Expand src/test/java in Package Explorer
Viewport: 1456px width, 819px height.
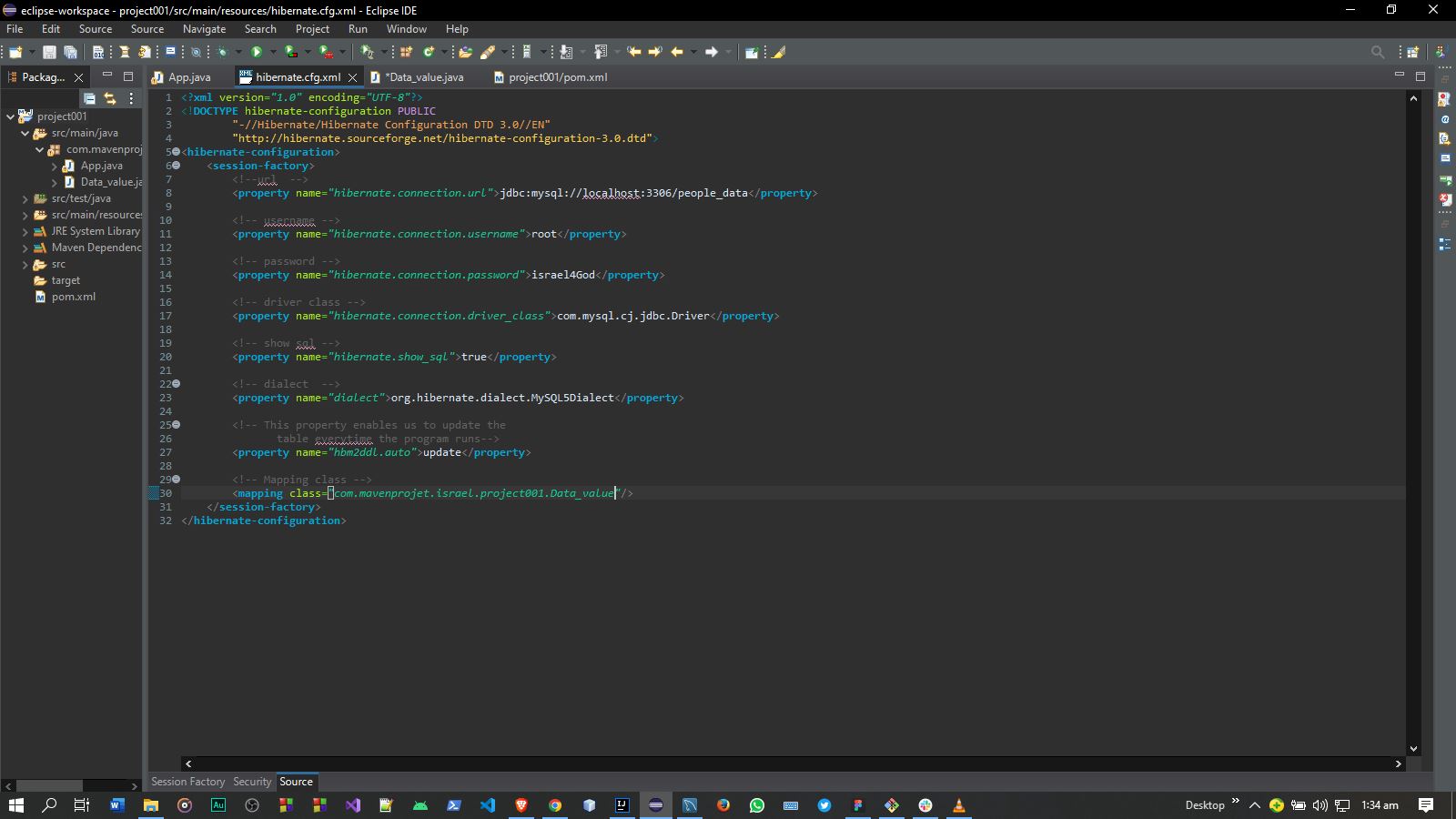(25, 198)
